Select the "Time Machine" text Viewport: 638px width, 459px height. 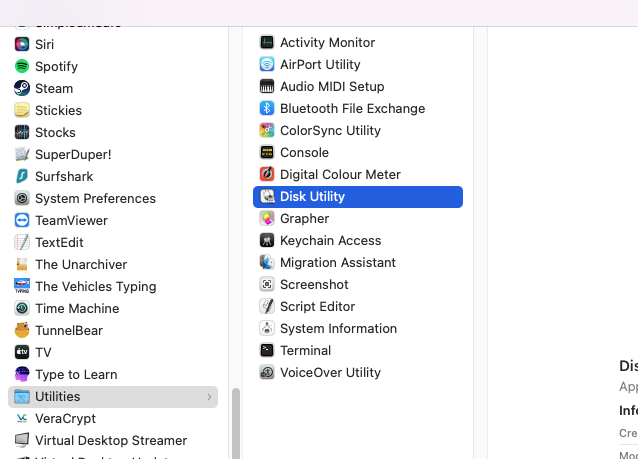click(77, 308)
